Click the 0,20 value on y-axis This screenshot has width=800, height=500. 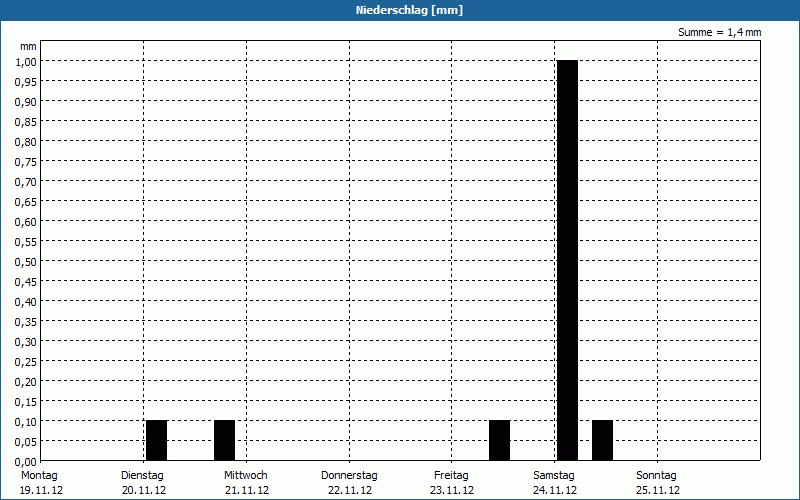[x=26, y=382]
